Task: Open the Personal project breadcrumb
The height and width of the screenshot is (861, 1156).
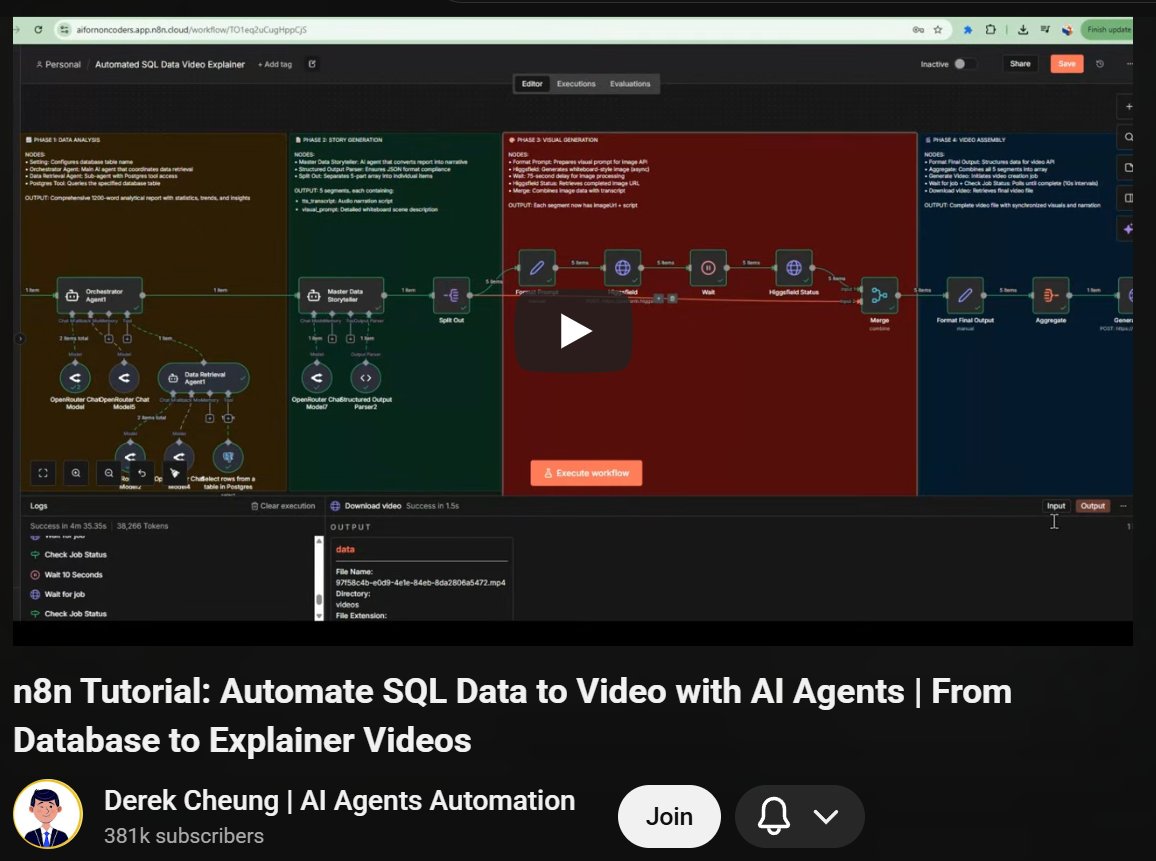Action: [x=58, y=64]
